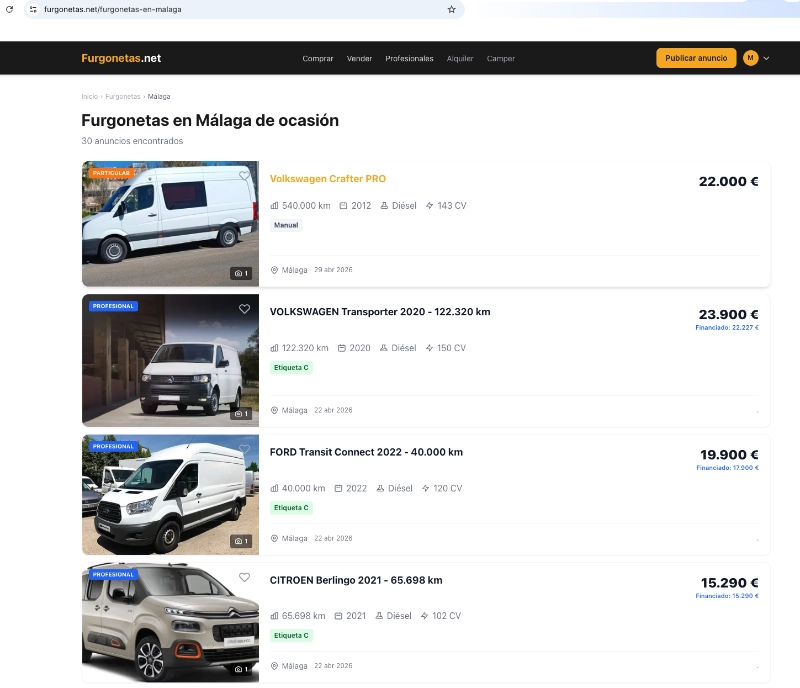
Task: Click the fuel icon beside the Crafter's Diésel
Action: [384, 206]
